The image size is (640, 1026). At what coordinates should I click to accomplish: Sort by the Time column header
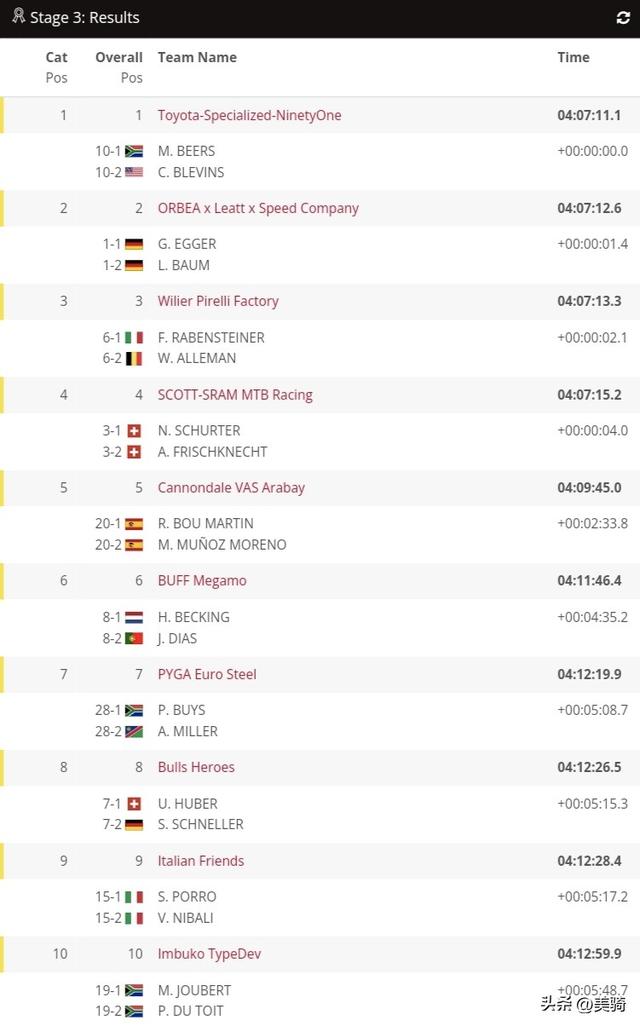[573, 58]
